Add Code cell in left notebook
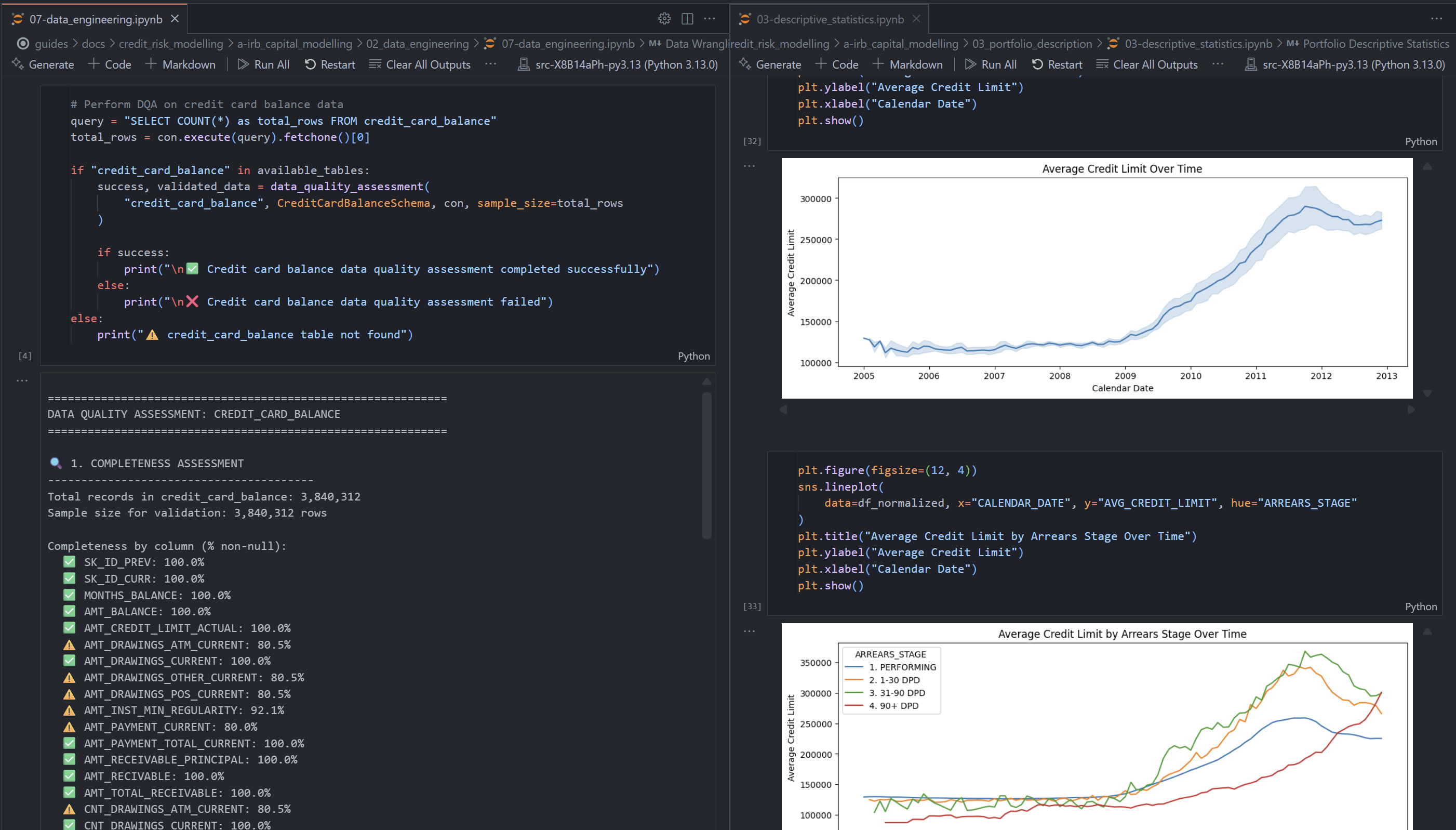The image size is (1456, 830). tap(110, 64)
